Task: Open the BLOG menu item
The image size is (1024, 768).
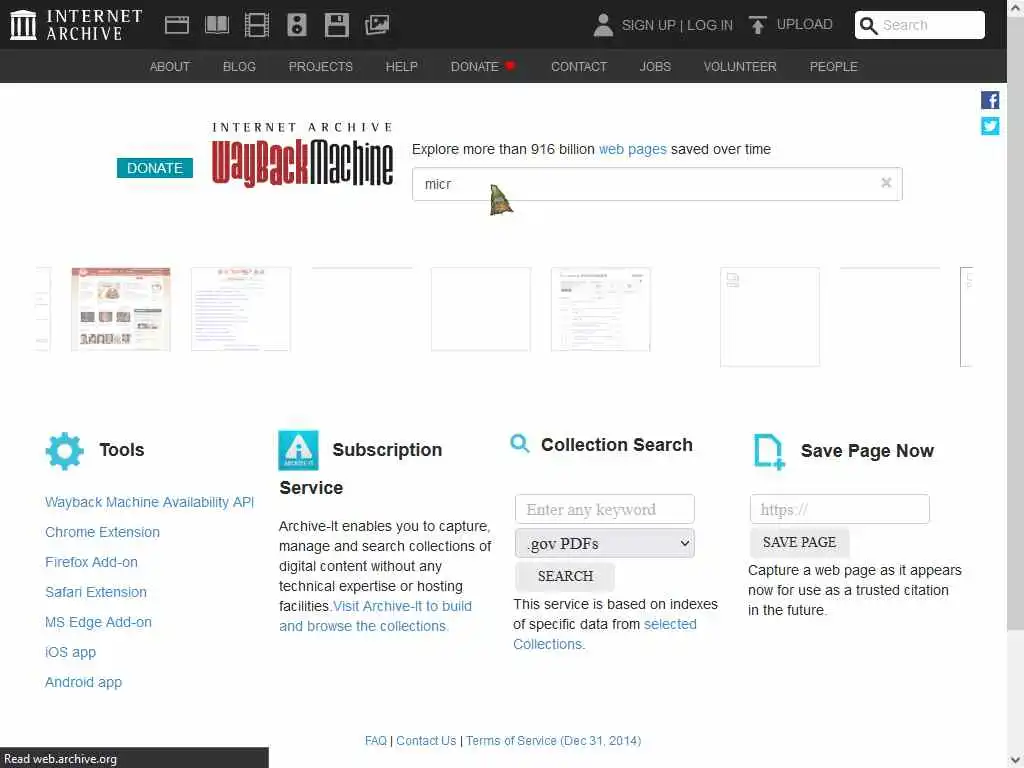Action: [x=239, y=67]
